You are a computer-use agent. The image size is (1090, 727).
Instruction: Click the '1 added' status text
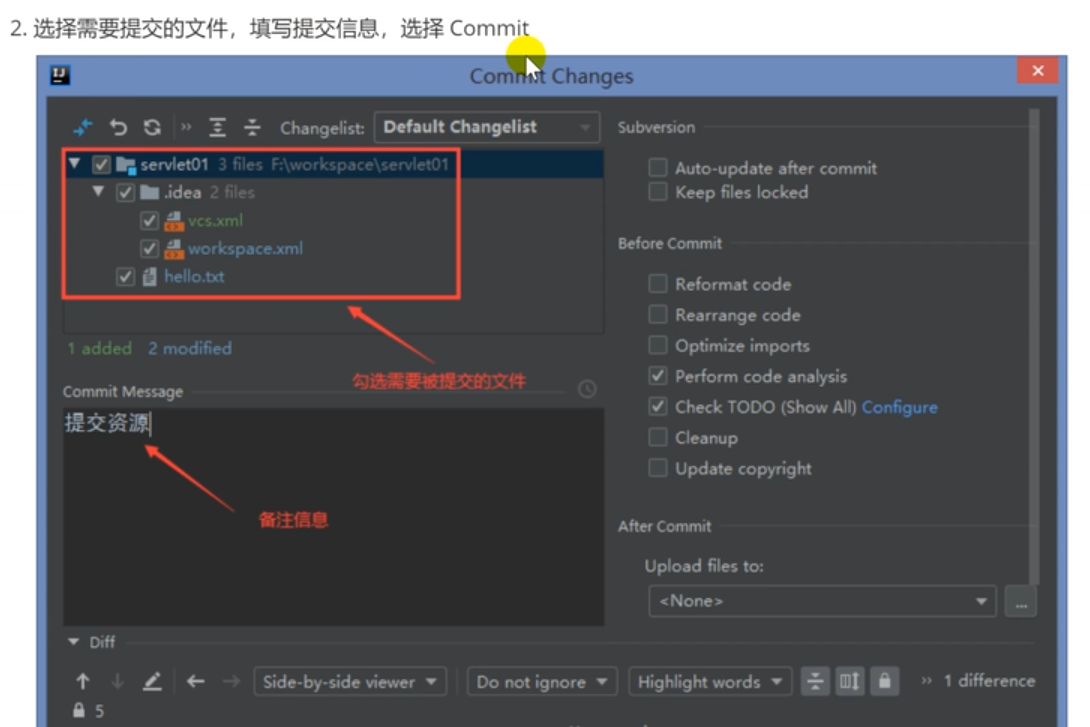click(x=99, y=348)
